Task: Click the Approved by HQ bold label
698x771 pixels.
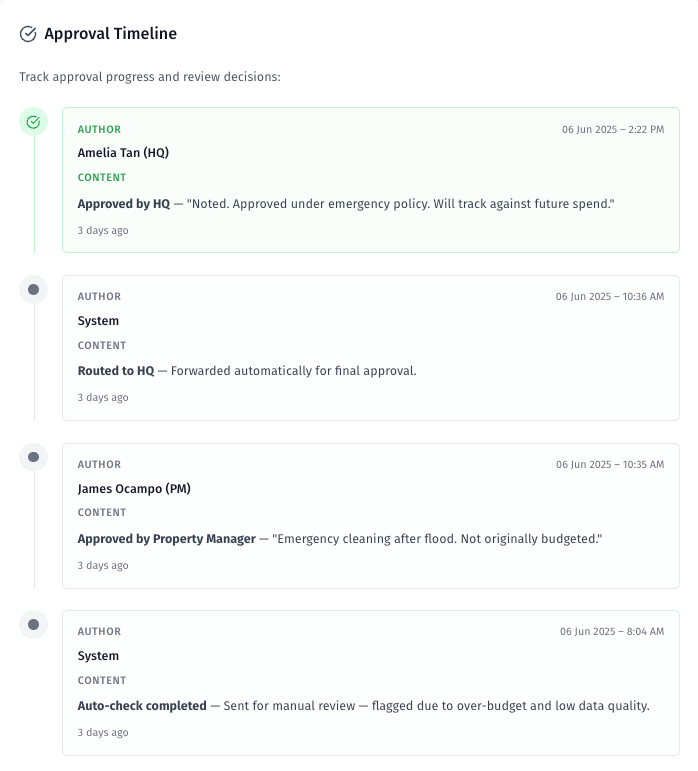Action: click(x=124, y=204)
